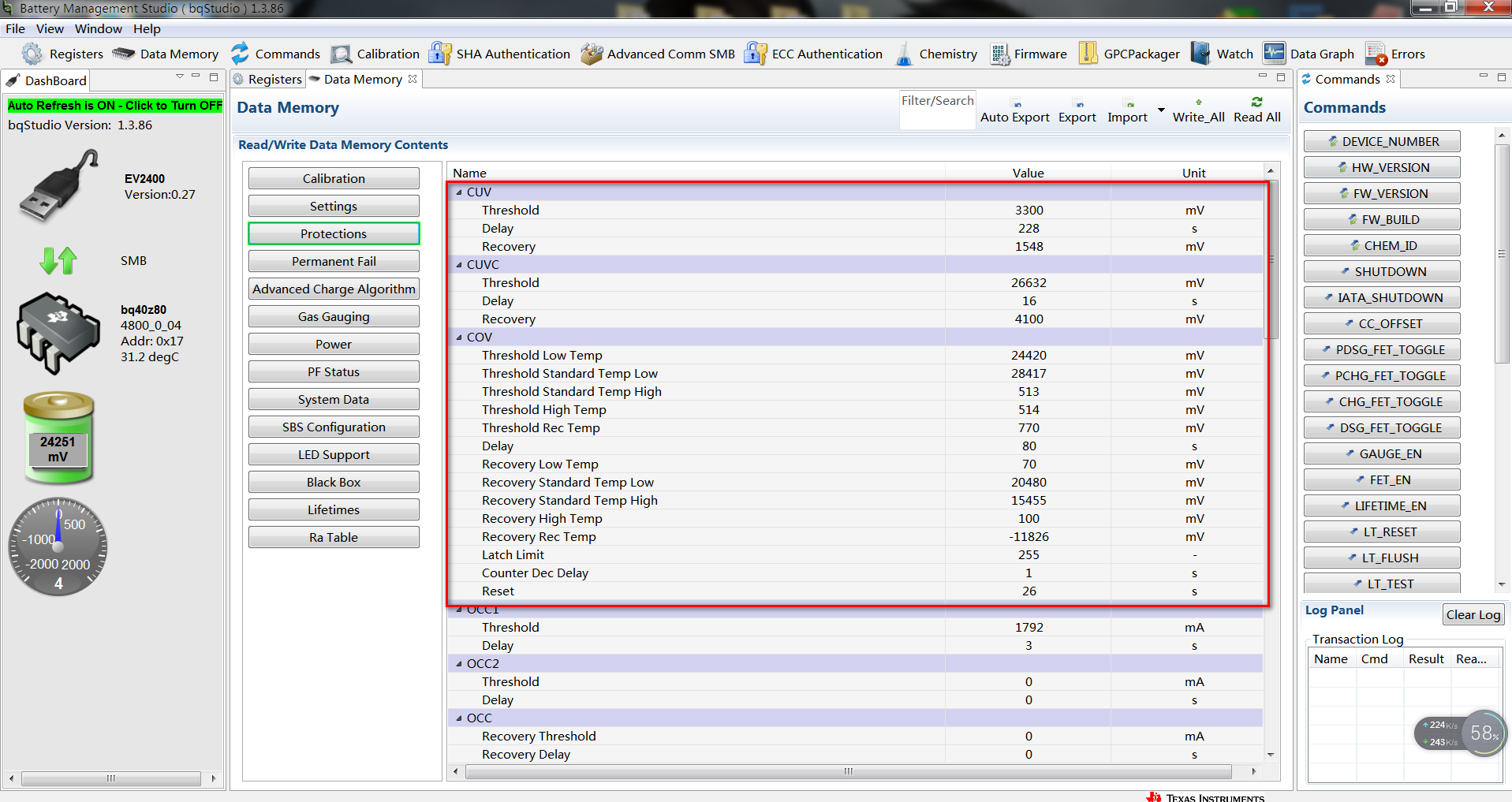This screenshot has height=802, width=1512.
Task: Launch the GPCPackager toolbar icon
Action: tap(1088, 54)
